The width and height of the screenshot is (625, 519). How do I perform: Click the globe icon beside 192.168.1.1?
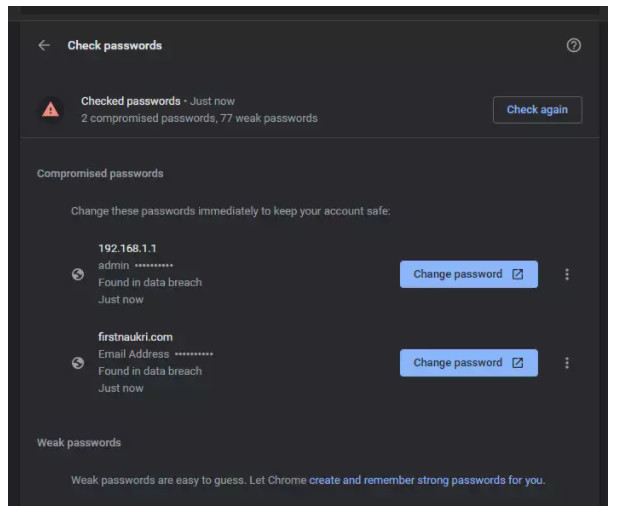click(x=78, y=275)
